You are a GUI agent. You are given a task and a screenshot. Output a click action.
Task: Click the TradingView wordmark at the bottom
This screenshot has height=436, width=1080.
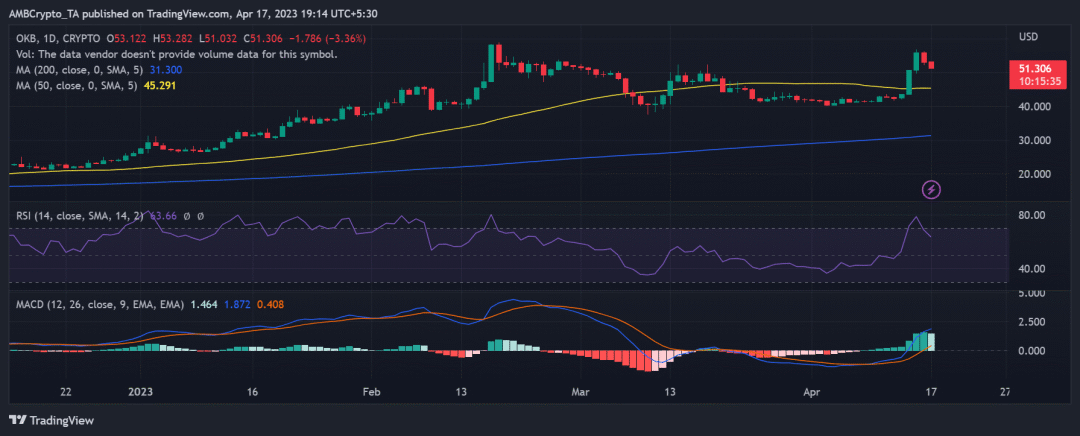tap(61, 420)
